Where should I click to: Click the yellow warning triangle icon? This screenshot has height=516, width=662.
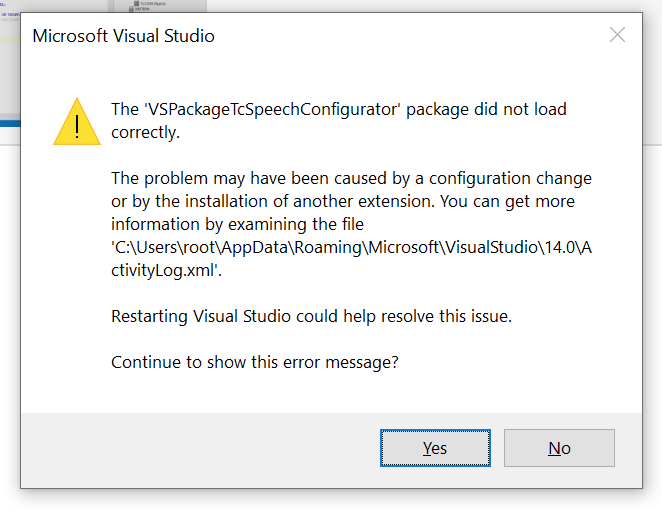point(77,122)
